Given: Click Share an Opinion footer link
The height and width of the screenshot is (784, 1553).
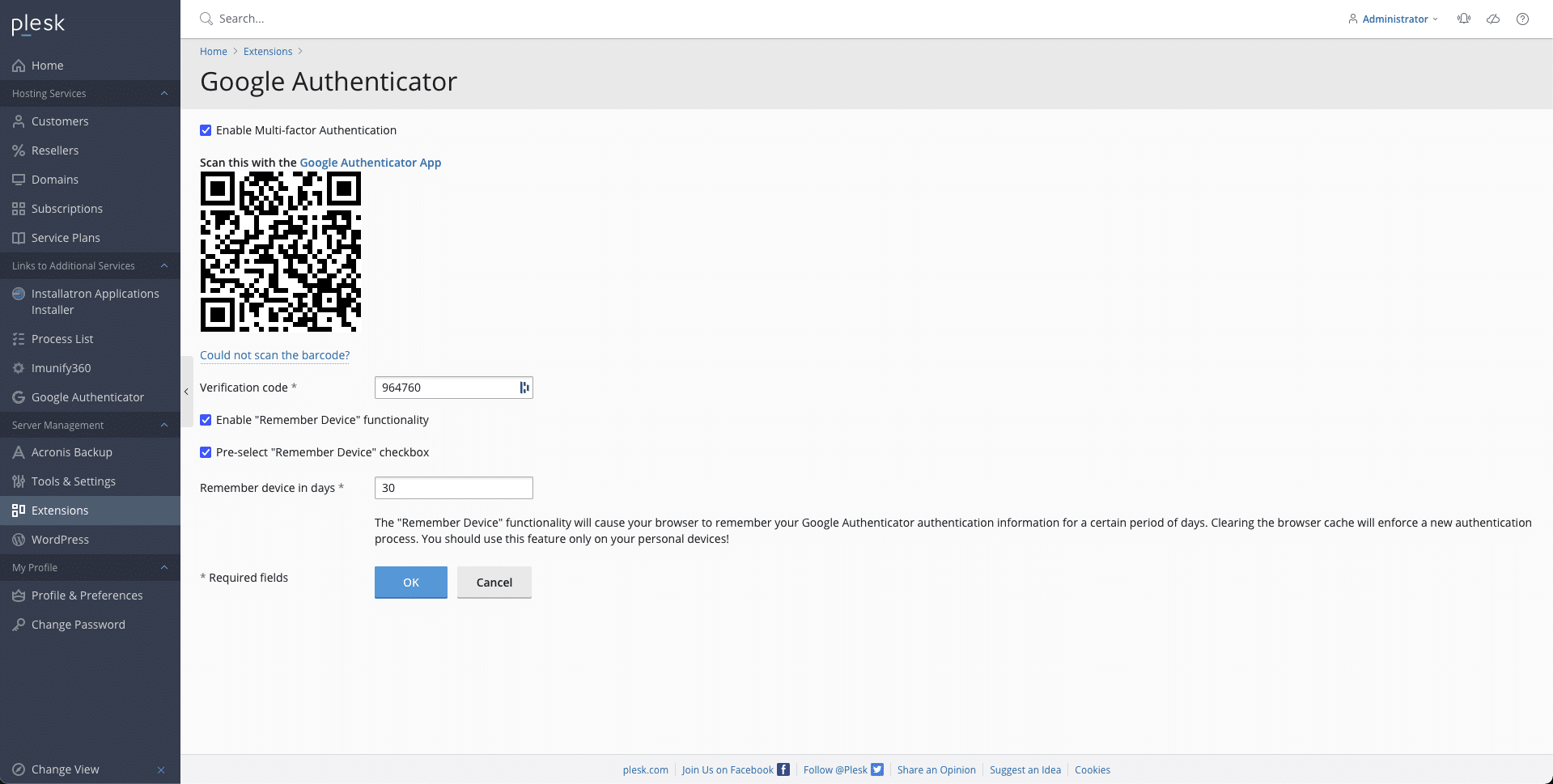Looking at the screenshot, I should pos(936,770).
